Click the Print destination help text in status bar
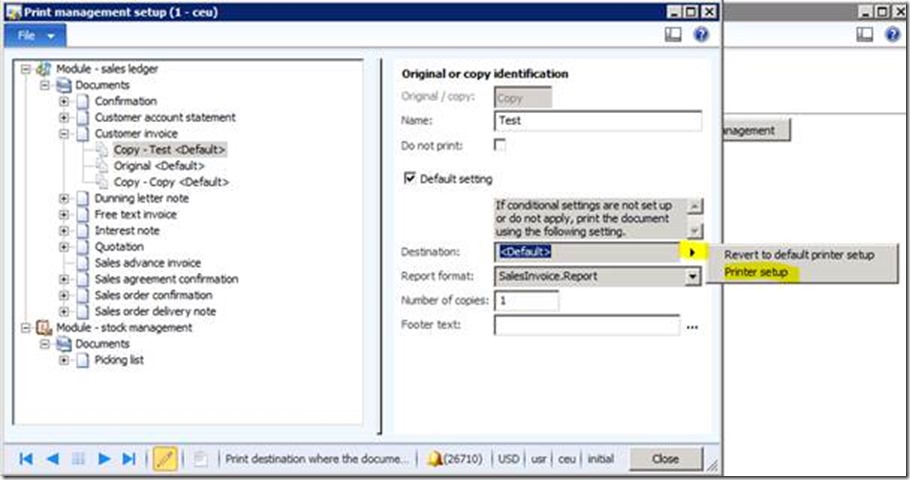Viewport: 910px width, 480px height. tap(318, 459)
